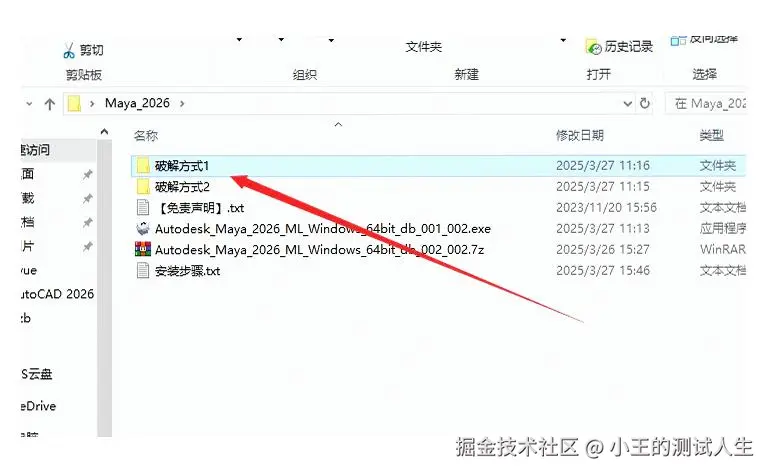The image size is (768, 473).
Task: Open recent locations dropdown beside up arrow
Action: (29, 104)
